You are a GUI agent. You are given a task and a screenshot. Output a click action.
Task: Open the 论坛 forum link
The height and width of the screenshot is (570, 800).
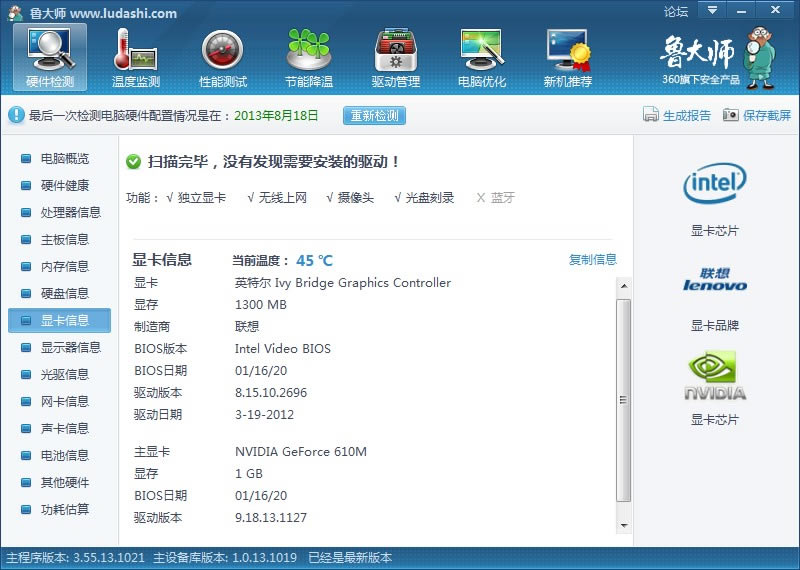[x=676, y=11]
